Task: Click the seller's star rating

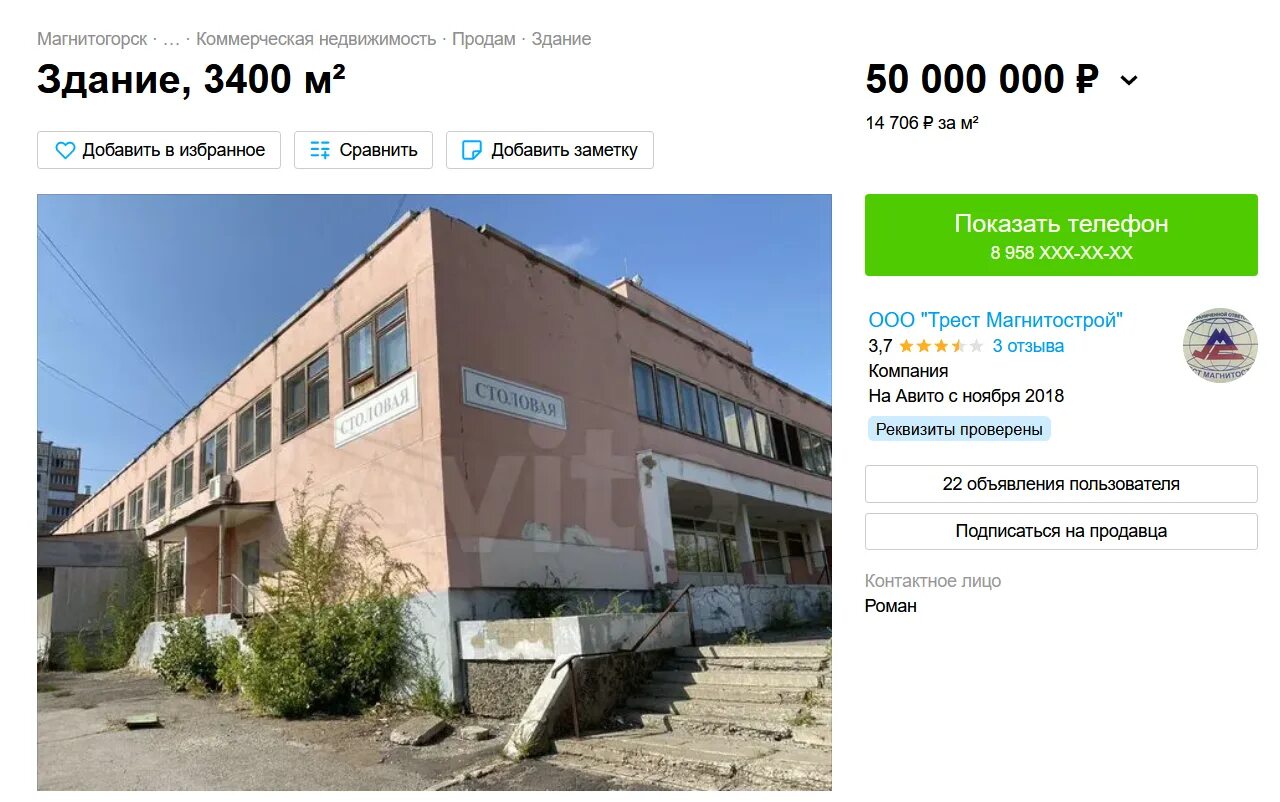Action: 941,346
